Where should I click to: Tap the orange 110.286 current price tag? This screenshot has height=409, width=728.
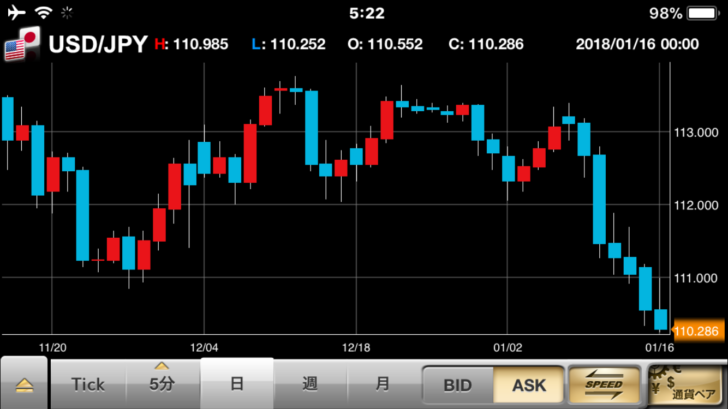point(698,330)
